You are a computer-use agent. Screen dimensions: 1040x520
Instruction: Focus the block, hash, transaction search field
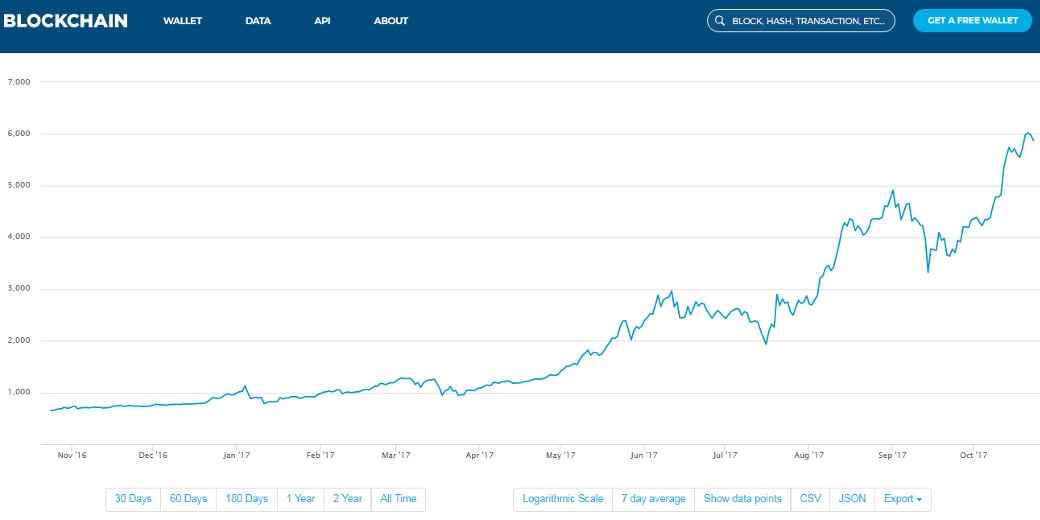pyautogui.click(x=808, y=21)
